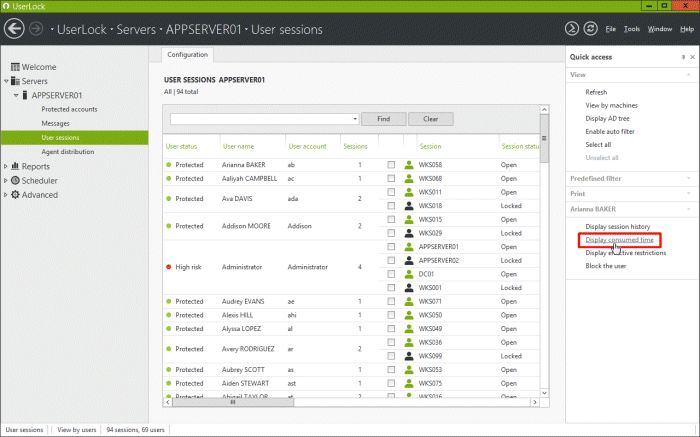700x437 pixels.
Task: Click the green user icon for session WKS075
Action: [409, 383]
